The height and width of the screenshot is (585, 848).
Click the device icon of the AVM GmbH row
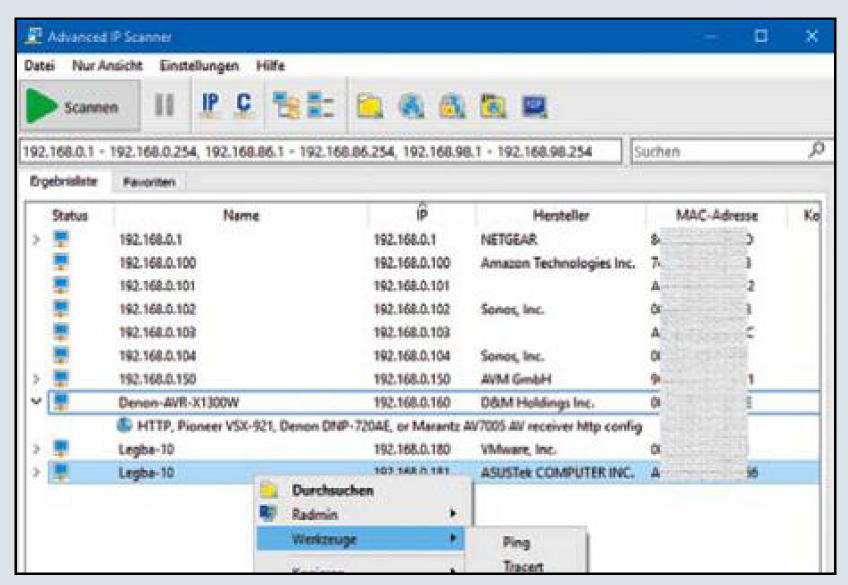pyautogui.click(x=61, y=378)
